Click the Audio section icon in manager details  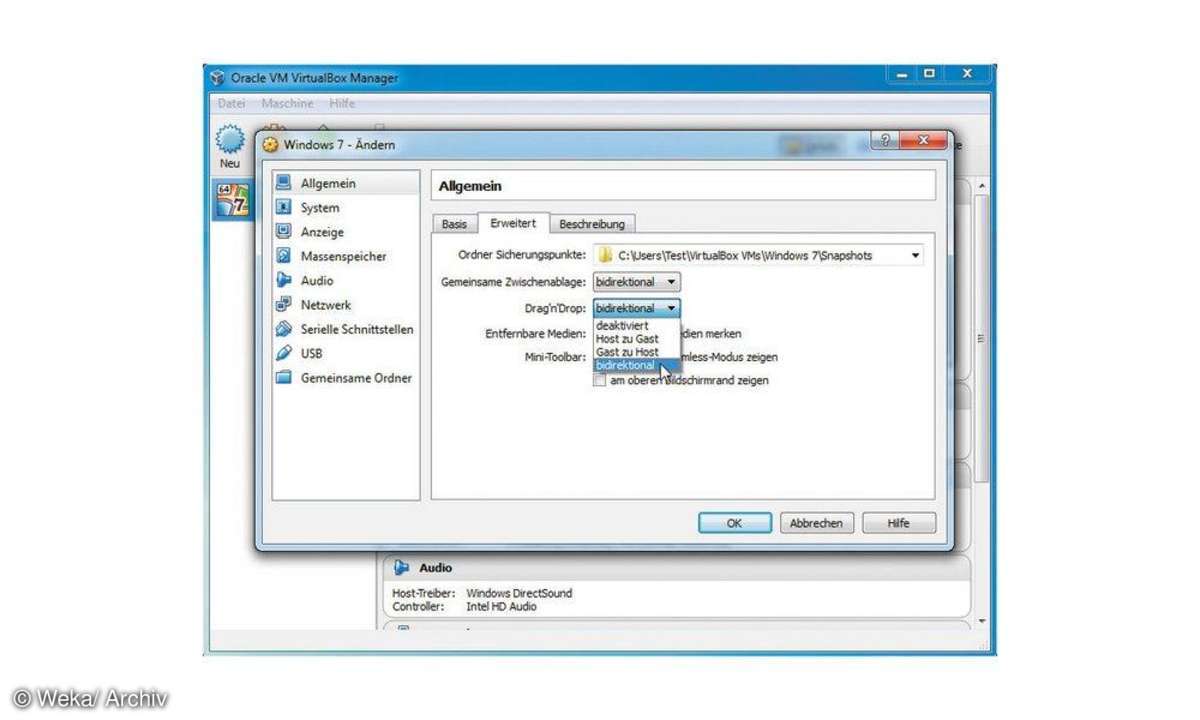click(402, 567)
